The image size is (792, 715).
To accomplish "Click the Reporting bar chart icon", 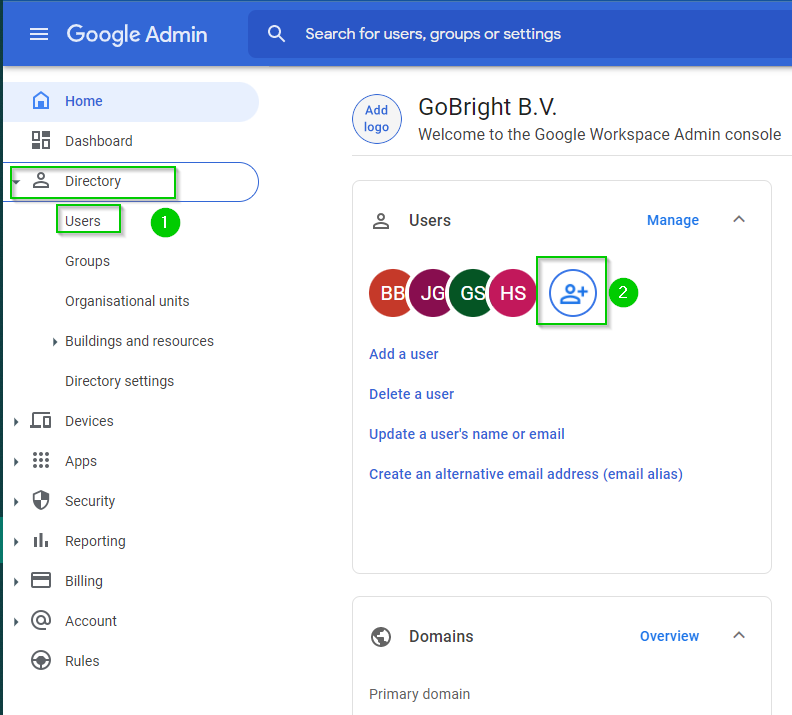I will [x=41, y=540].
